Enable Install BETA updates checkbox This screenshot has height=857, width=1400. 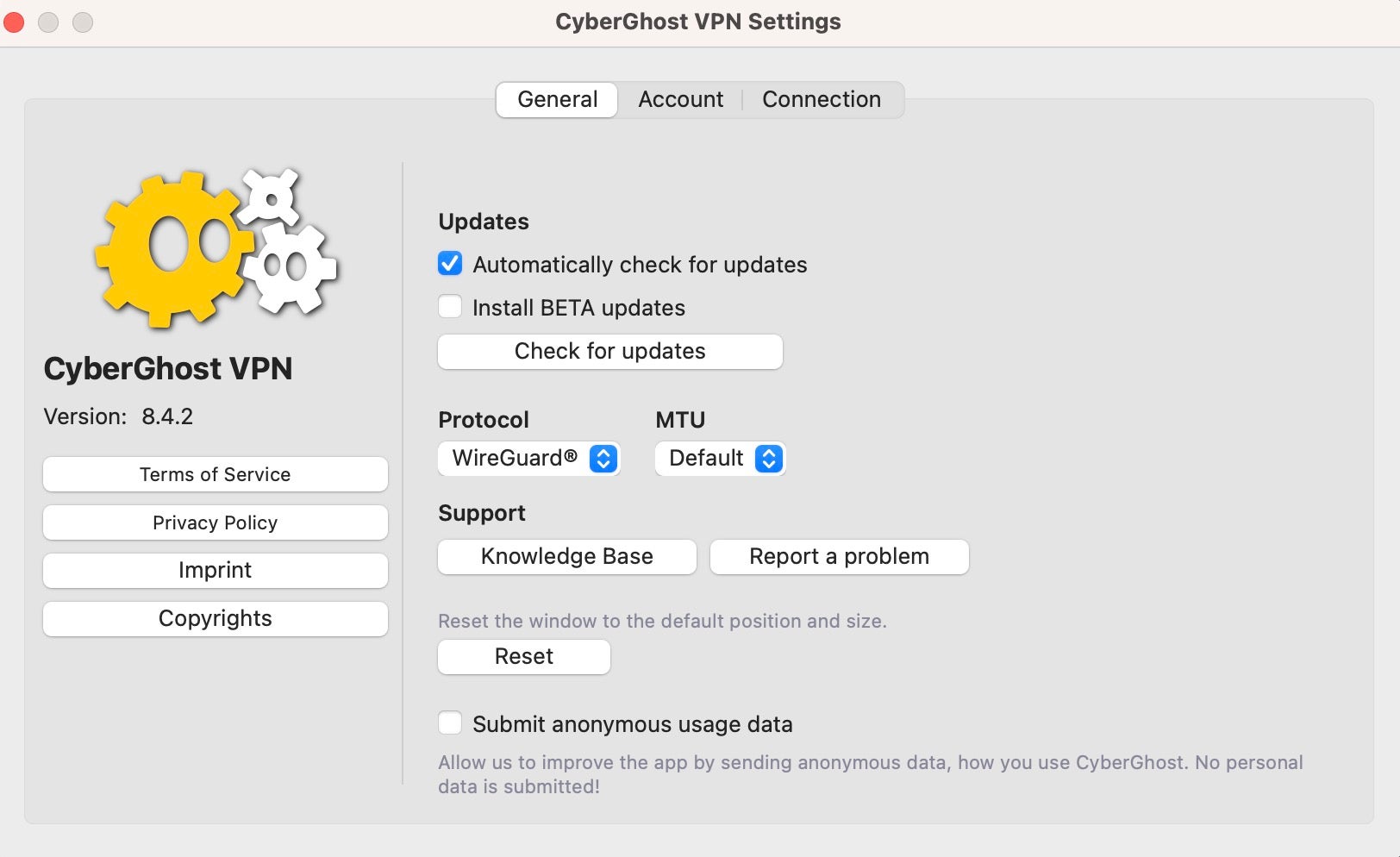(450, 307)
